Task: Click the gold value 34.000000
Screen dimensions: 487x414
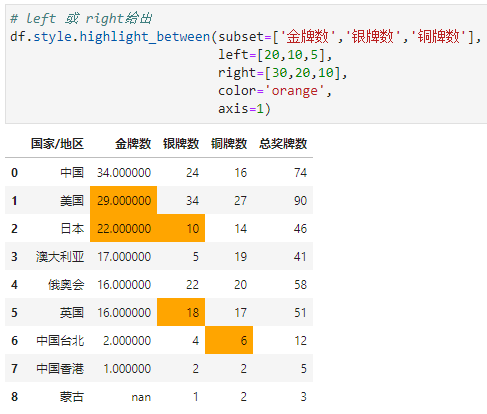Action: click(124, 173)
